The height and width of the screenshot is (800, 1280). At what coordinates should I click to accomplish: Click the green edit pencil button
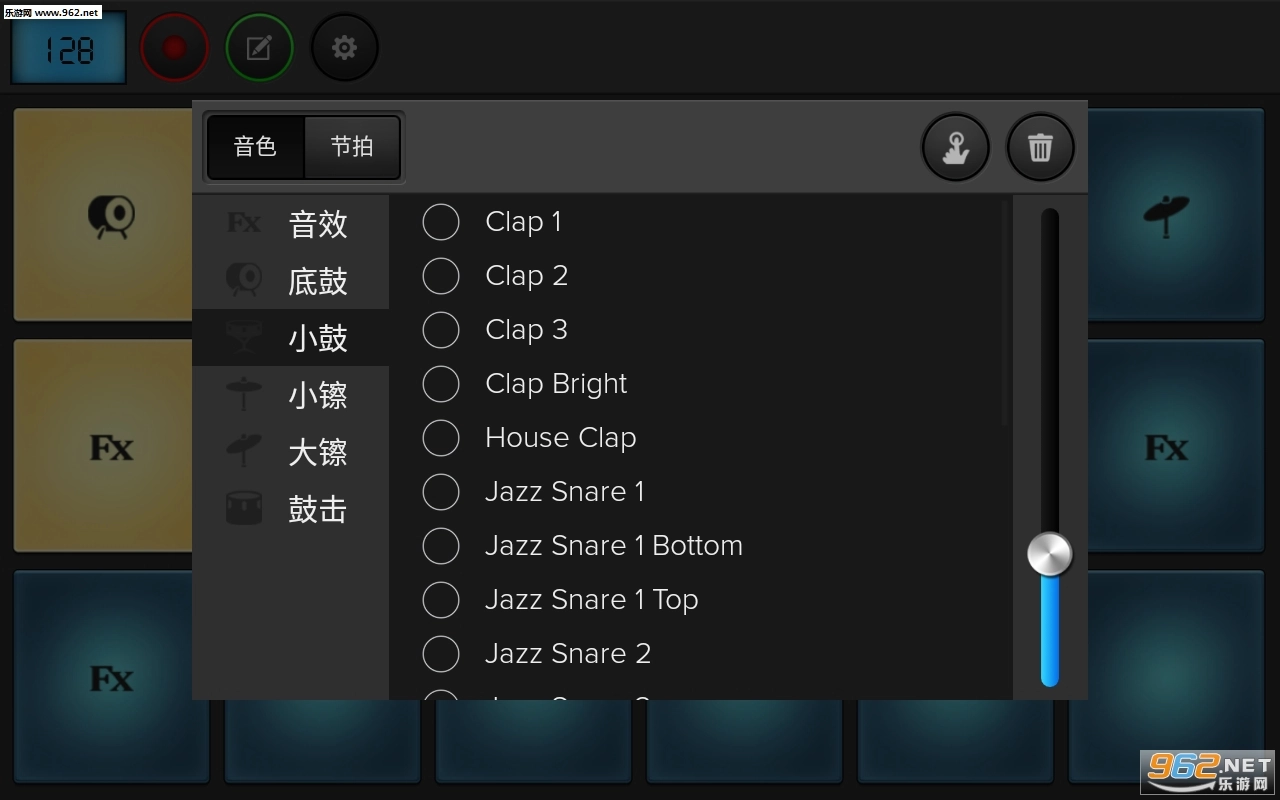(259, 46)
